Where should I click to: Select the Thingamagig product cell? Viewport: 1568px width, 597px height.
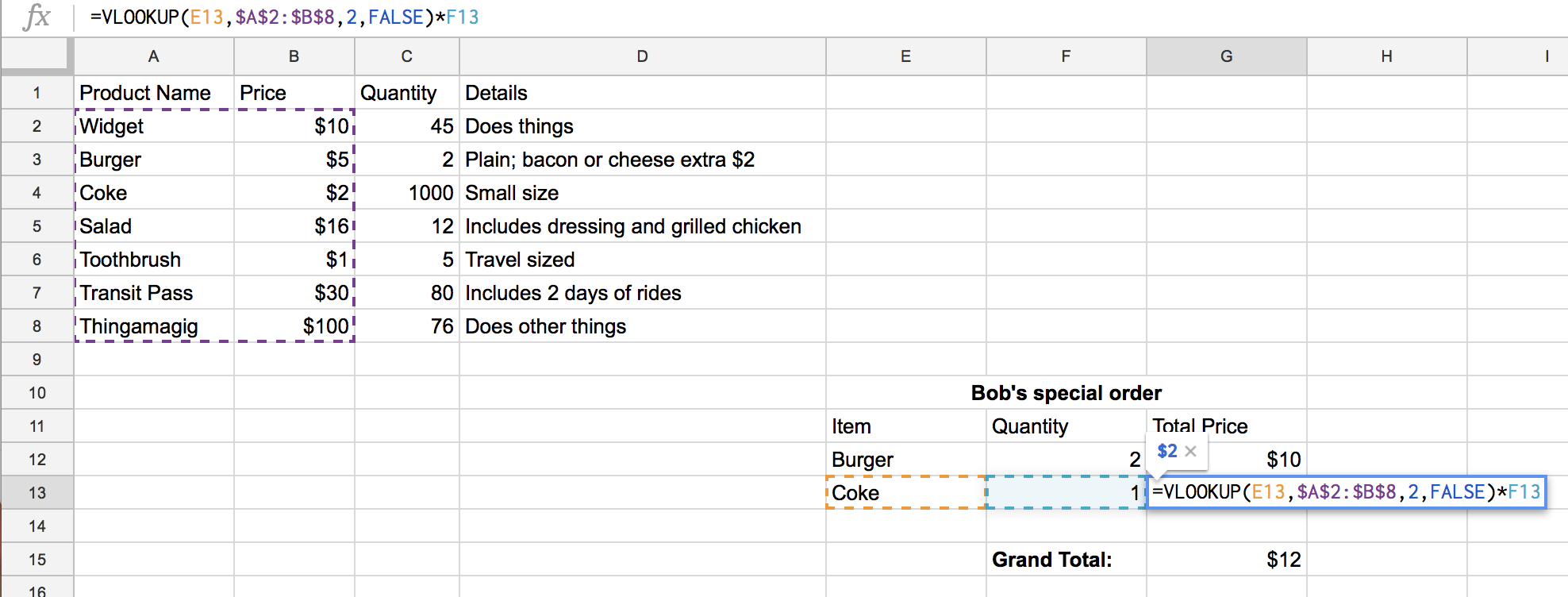(x=152, y=325)
